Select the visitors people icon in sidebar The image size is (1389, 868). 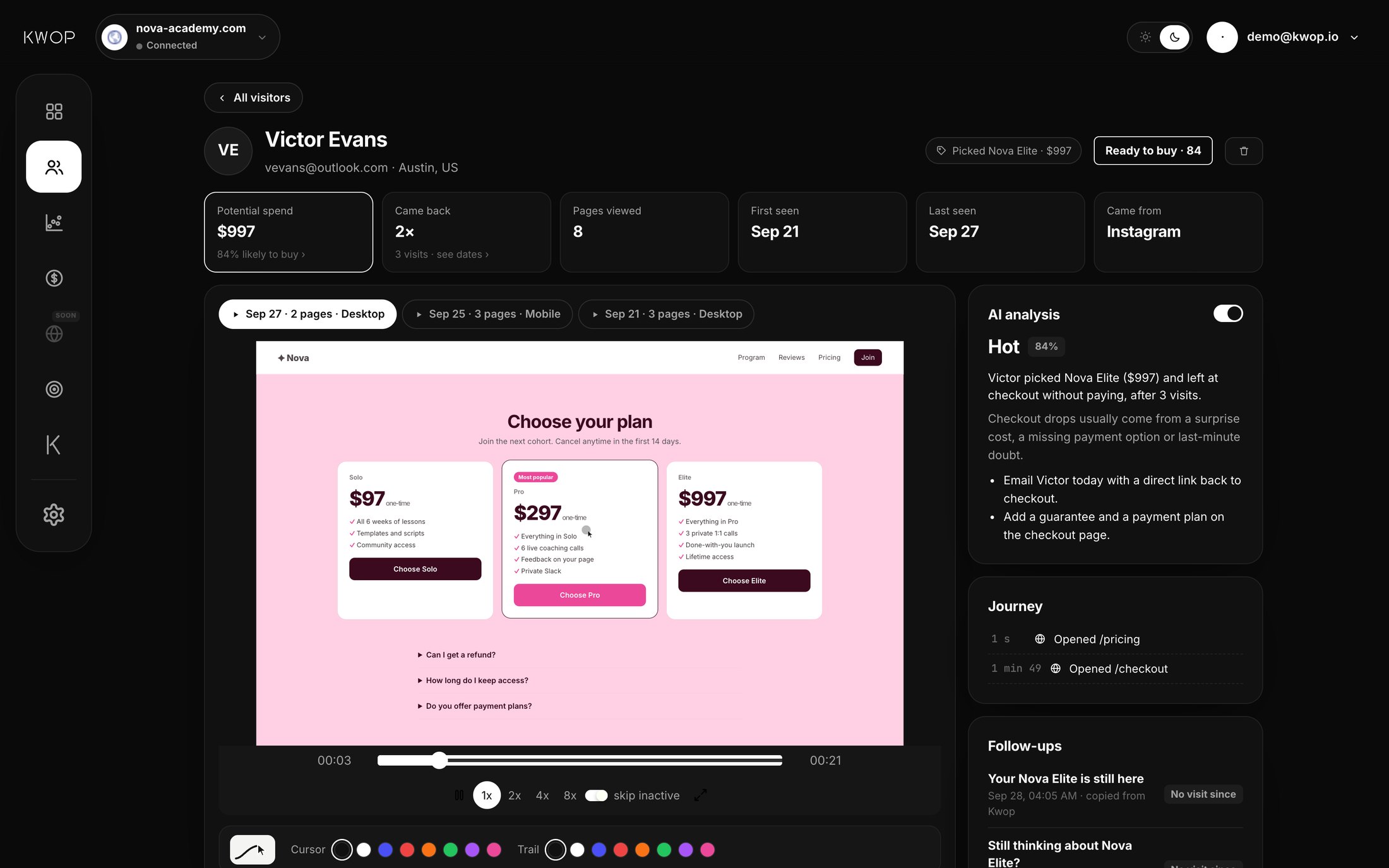(x=54, y=167)
